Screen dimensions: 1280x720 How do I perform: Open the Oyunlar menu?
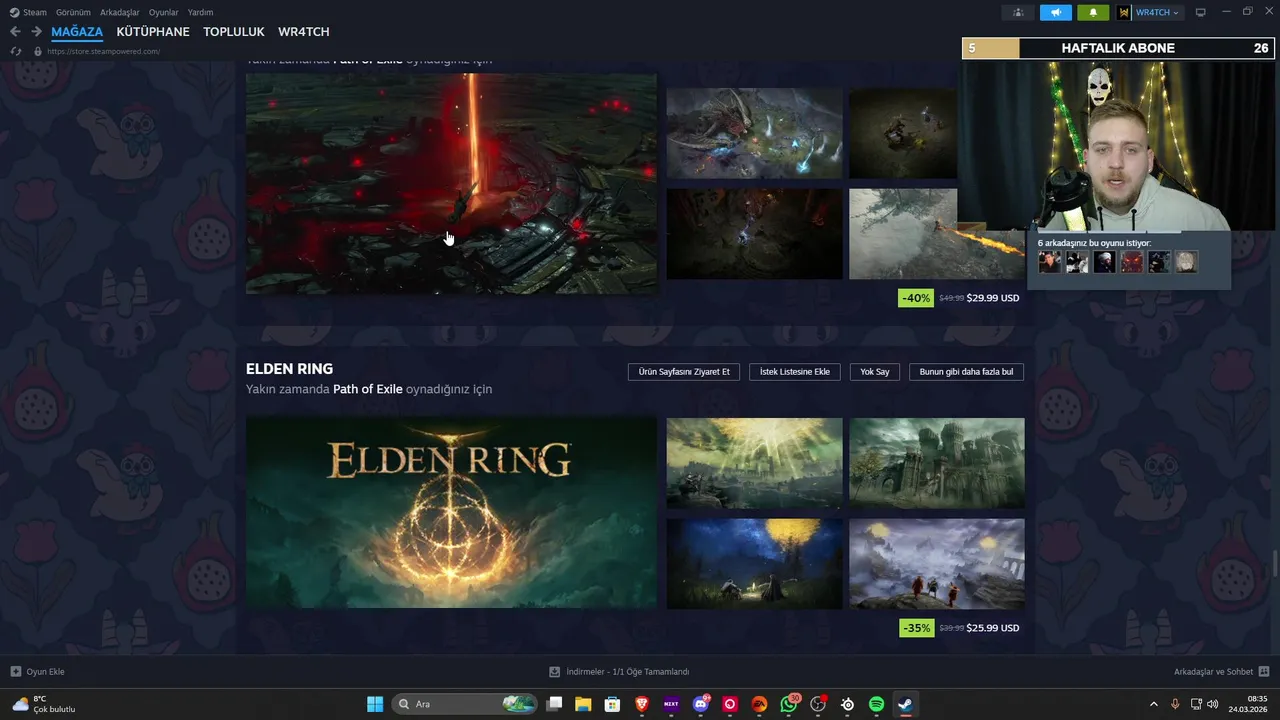tap(164, 12)
